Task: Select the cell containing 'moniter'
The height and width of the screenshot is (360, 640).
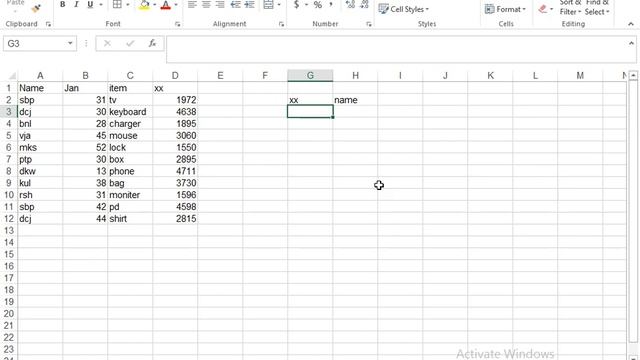Action: (x=130, y=195)
